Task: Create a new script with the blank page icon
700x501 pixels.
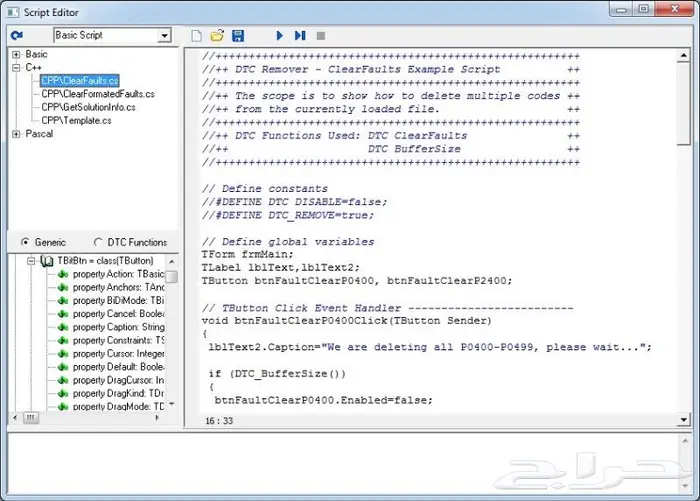Action: tap(197, 36)
